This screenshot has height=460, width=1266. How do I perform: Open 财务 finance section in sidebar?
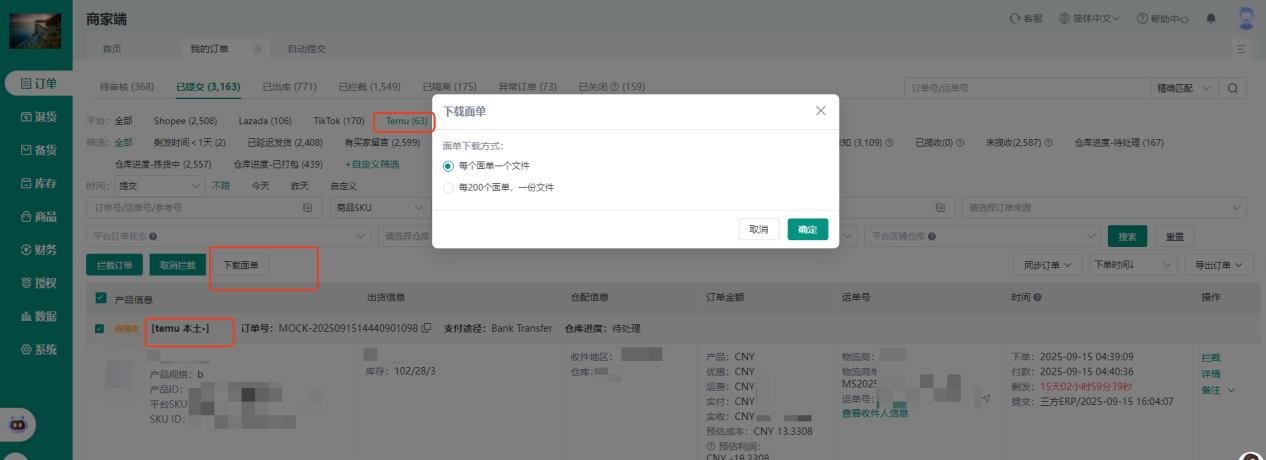38,250
